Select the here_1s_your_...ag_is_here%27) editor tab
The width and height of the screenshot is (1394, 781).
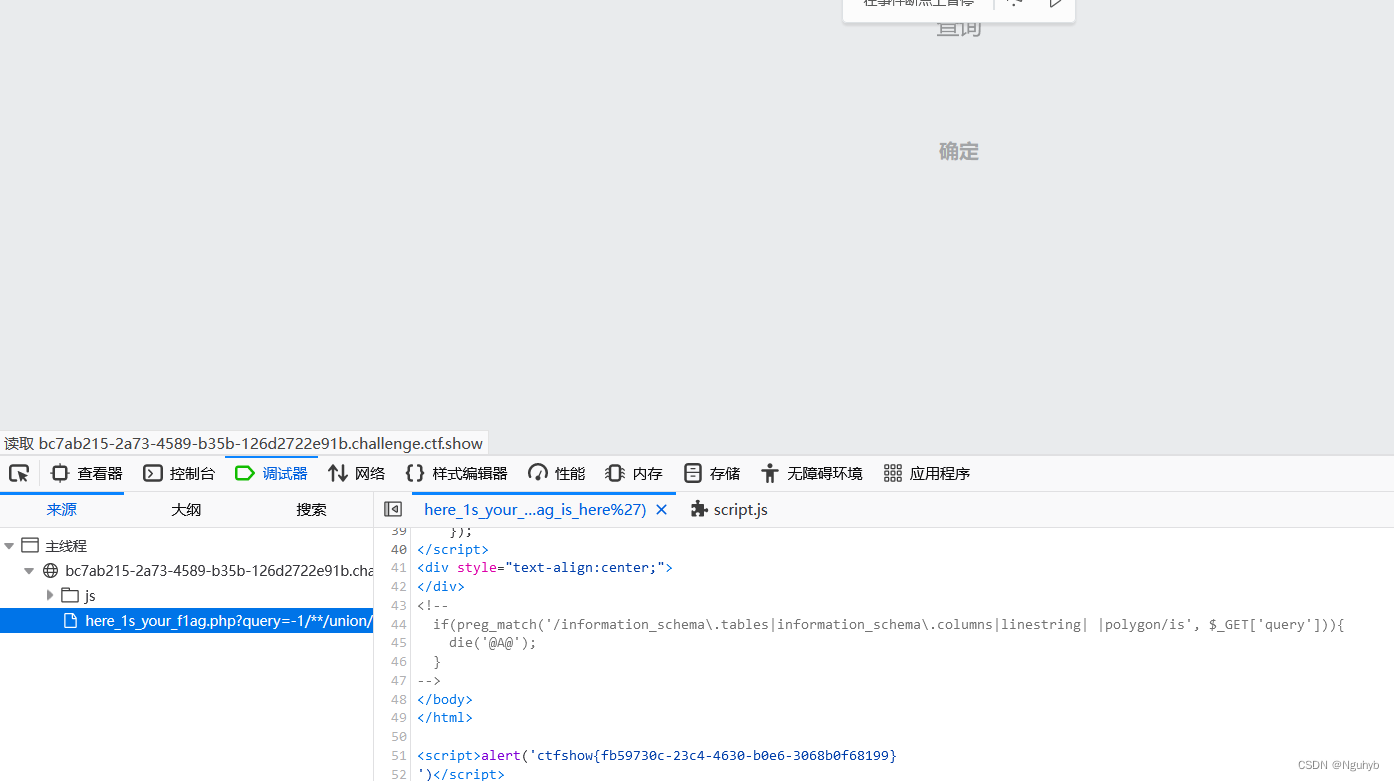(x=535, y=509)
